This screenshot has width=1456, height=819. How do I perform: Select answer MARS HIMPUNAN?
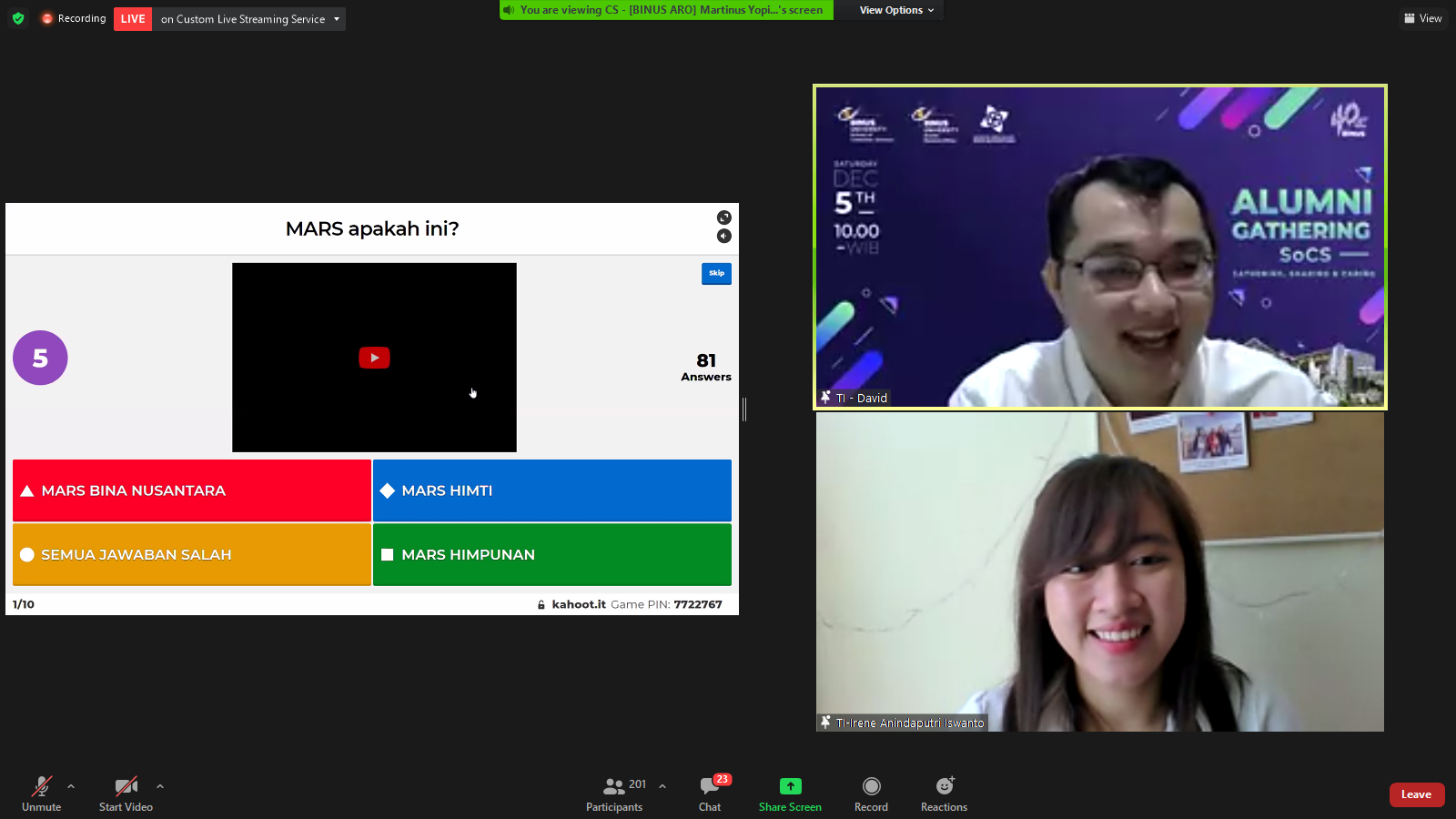[552, 554]
